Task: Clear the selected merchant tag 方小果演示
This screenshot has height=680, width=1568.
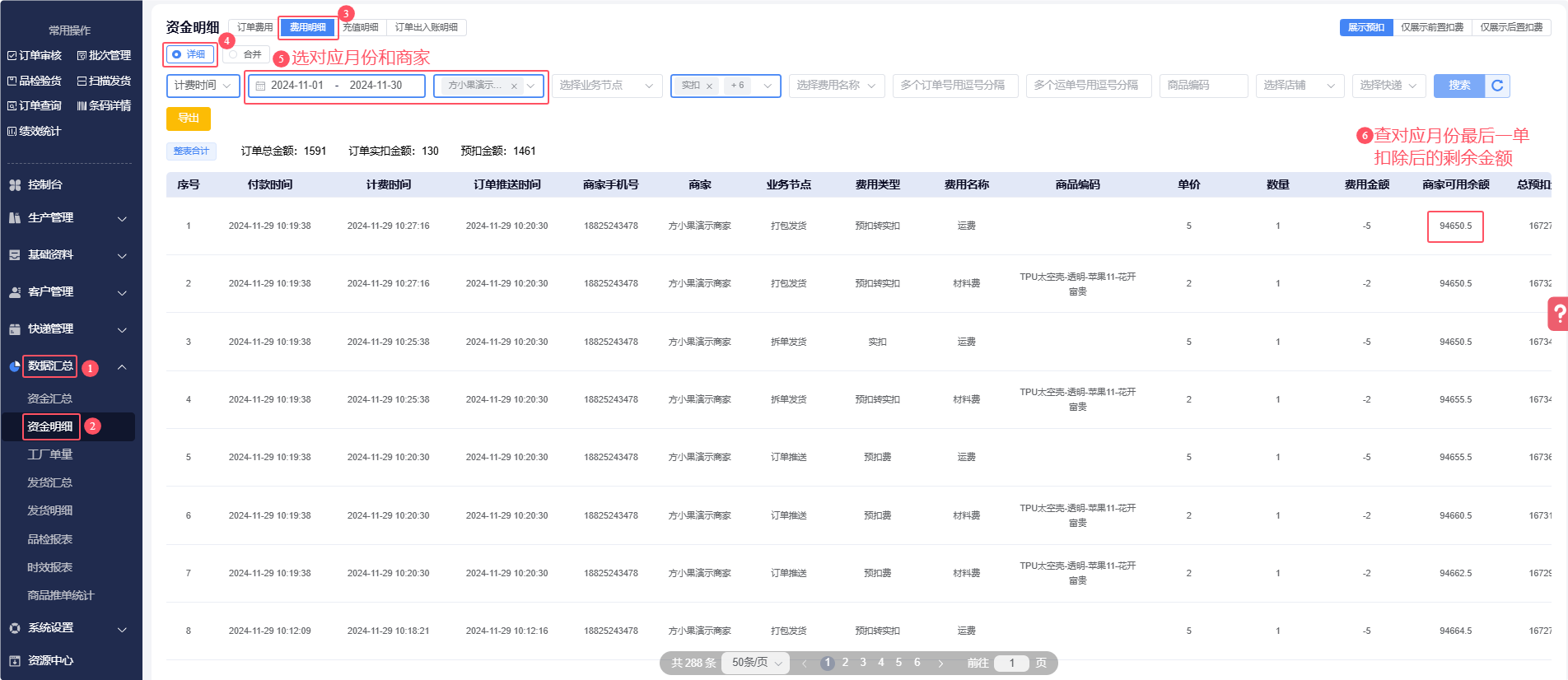Action: point(514,86)
